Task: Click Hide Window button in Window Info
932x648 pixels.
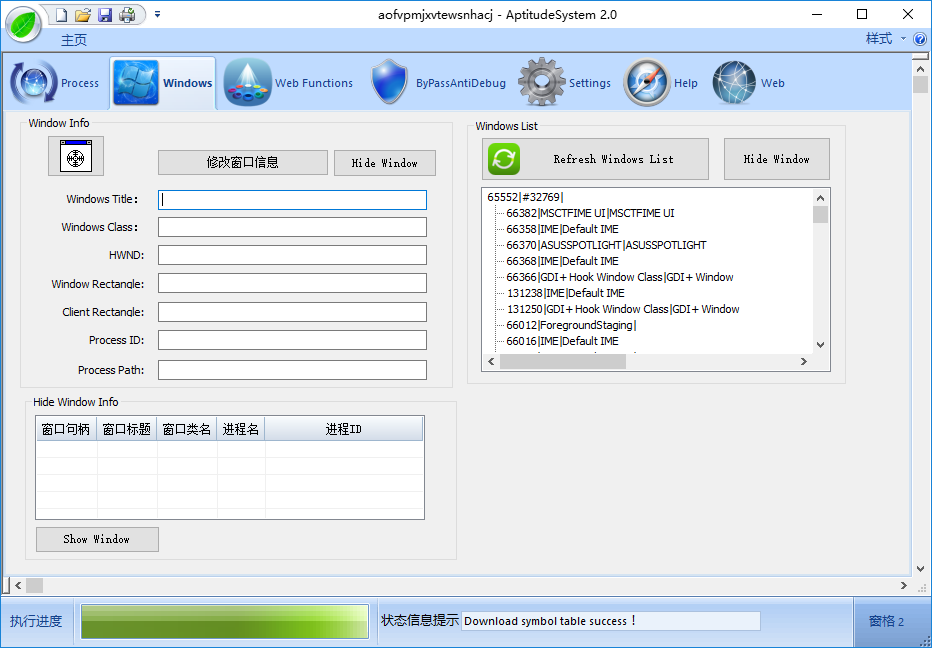Action: pos(385,163)
